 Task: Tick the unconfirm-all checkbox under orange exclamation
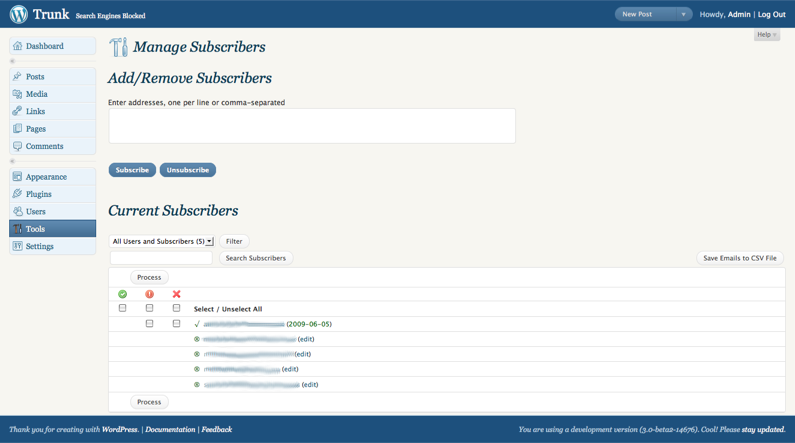point(149,308)
